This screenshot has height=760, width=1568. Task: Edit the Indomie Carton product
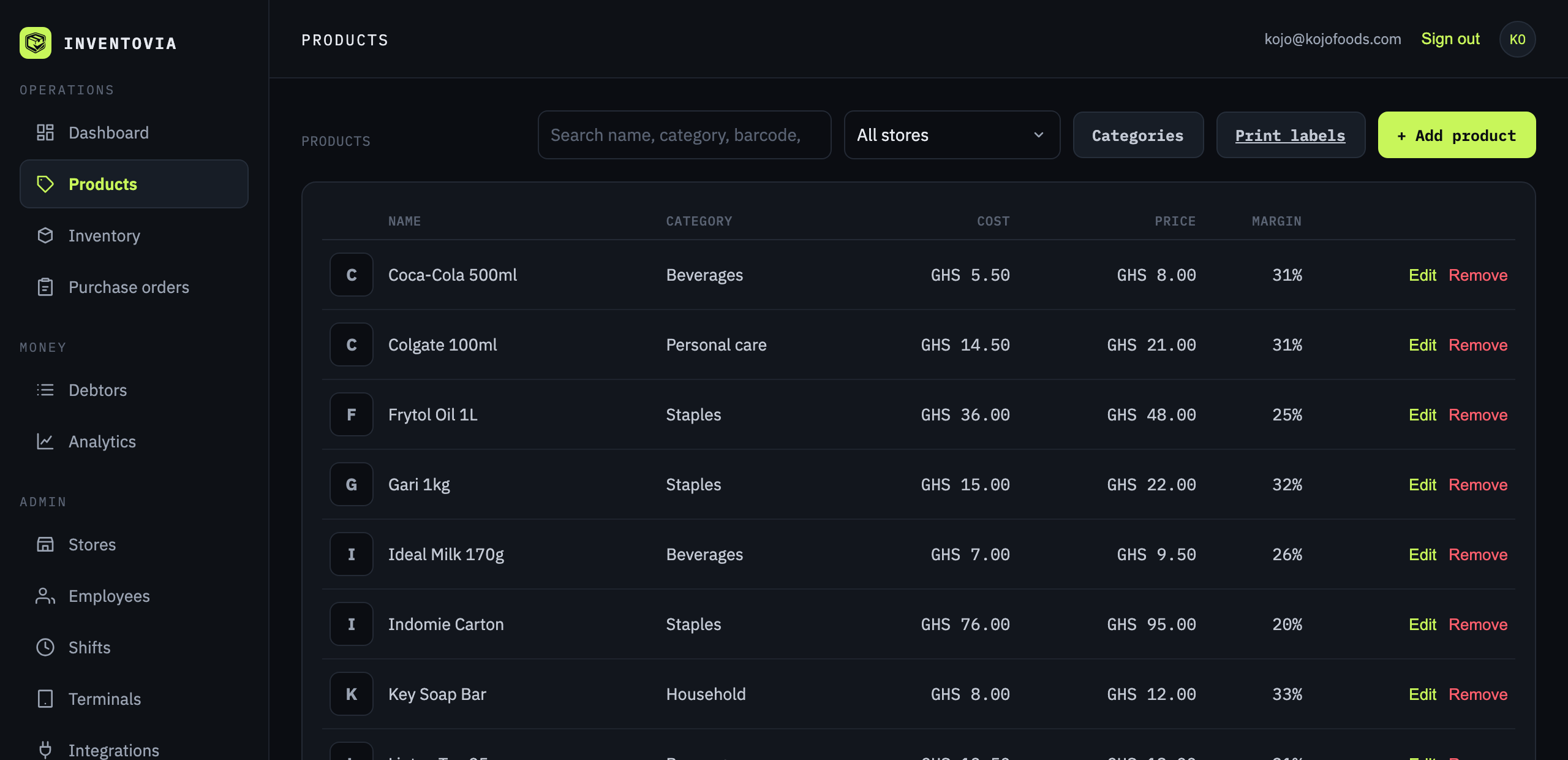pos(1422,625)
